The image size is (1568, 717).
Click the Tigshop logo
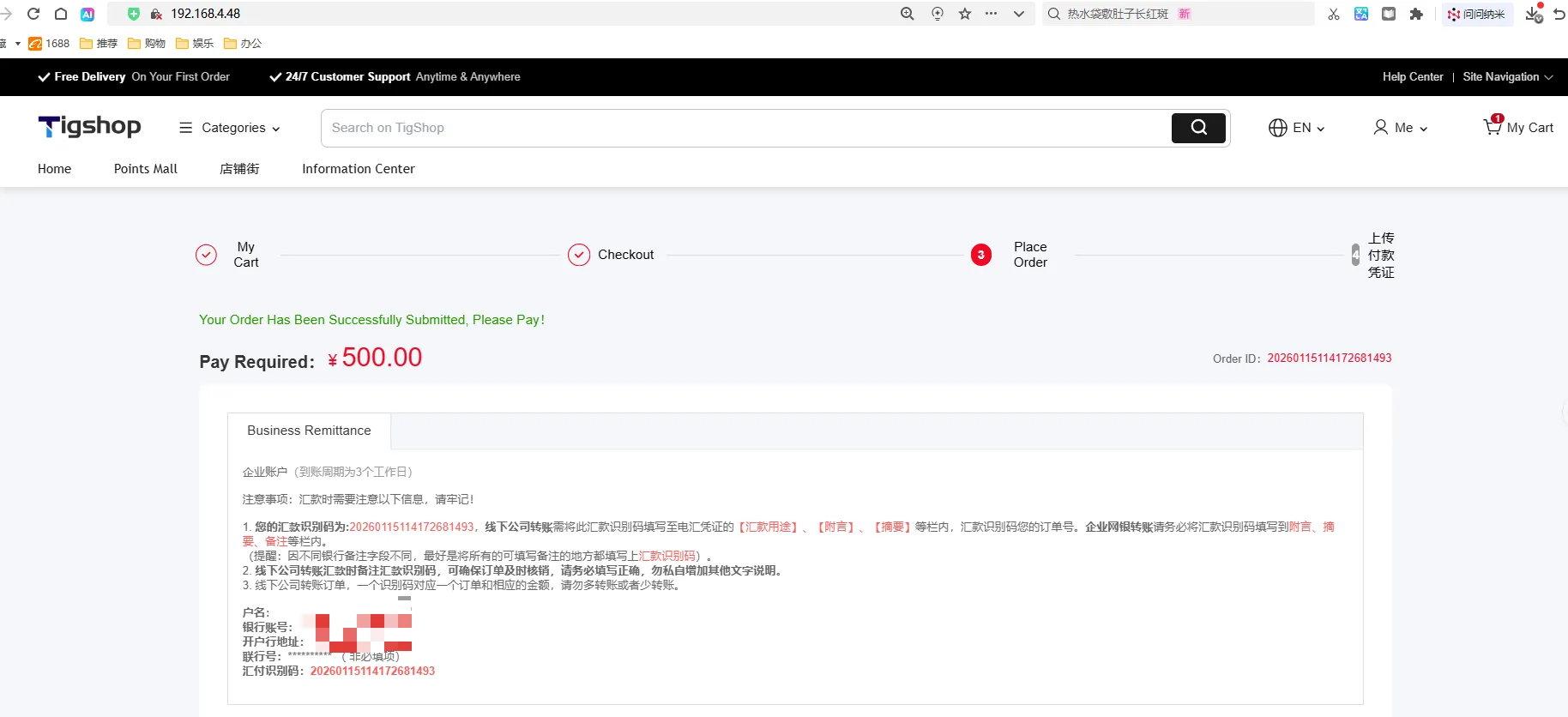click(x=89, y=127)
